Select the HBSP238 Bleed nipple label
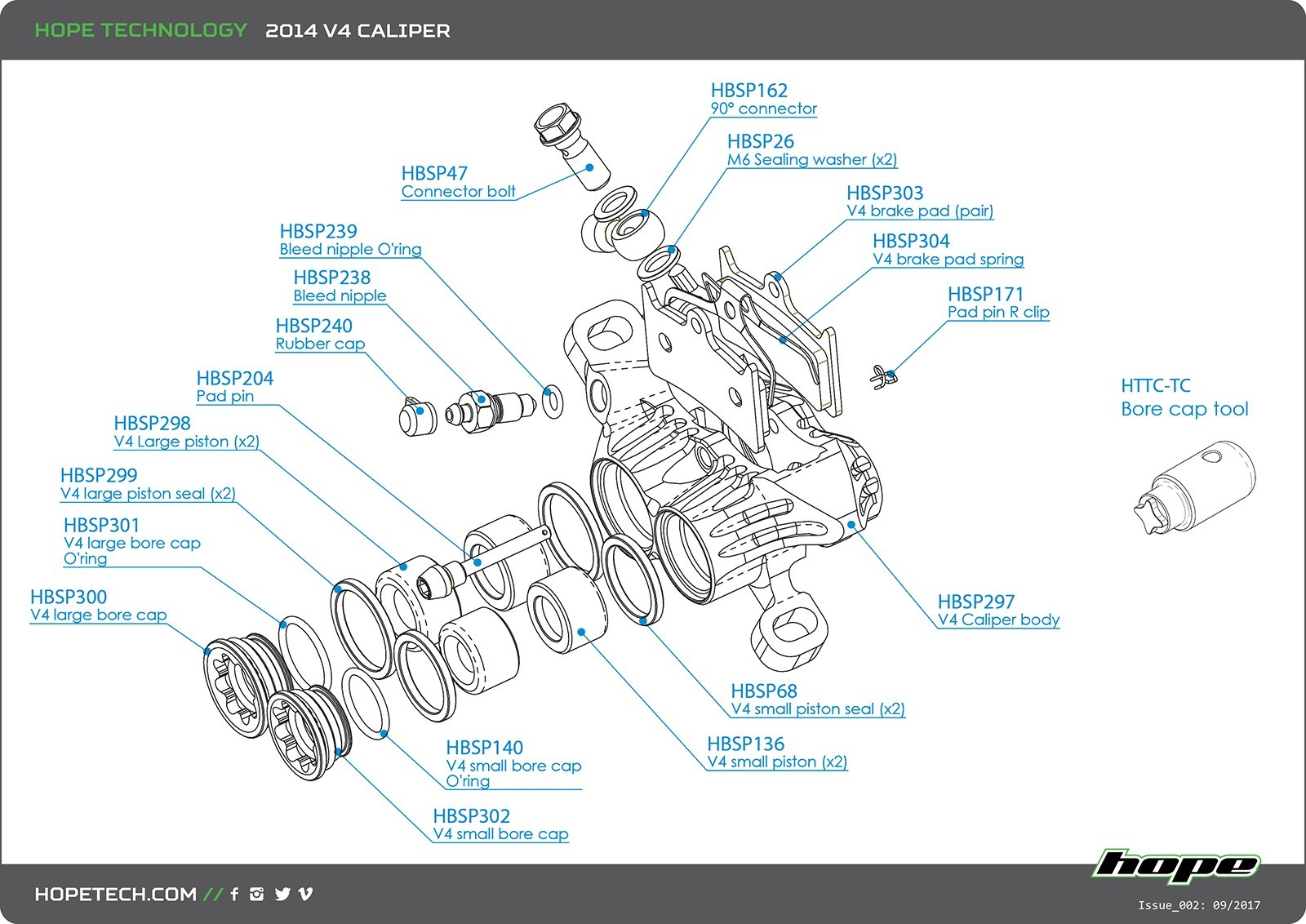 click(340, 286)
